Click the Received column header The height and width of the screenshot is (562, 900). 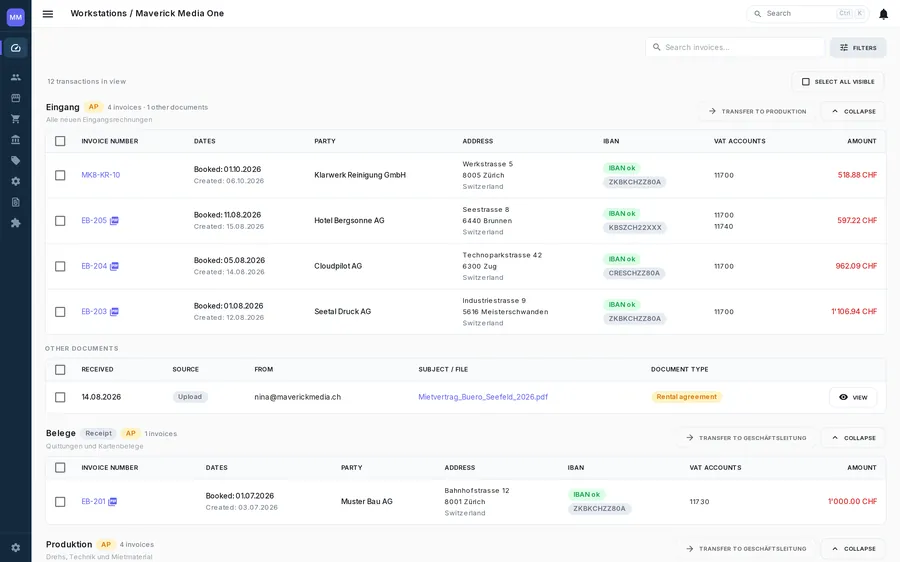click(x=98, y=370)
